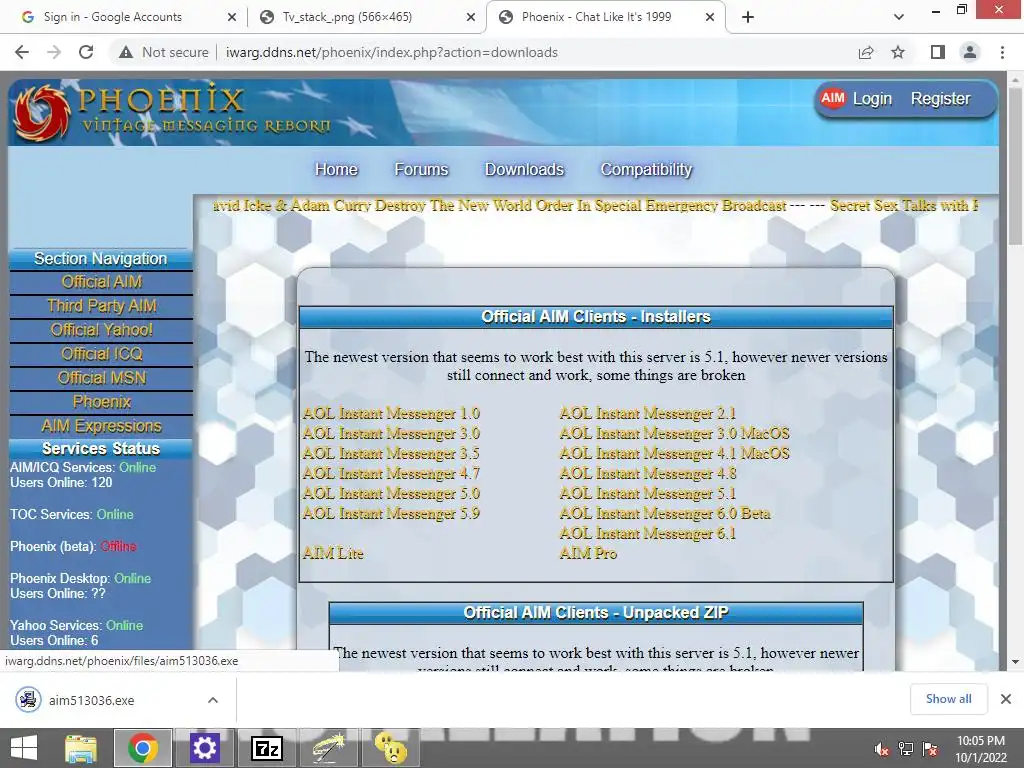Screen dimensions: 1024x768
Task: Open the Home menu item
Action: click(336, 170)
